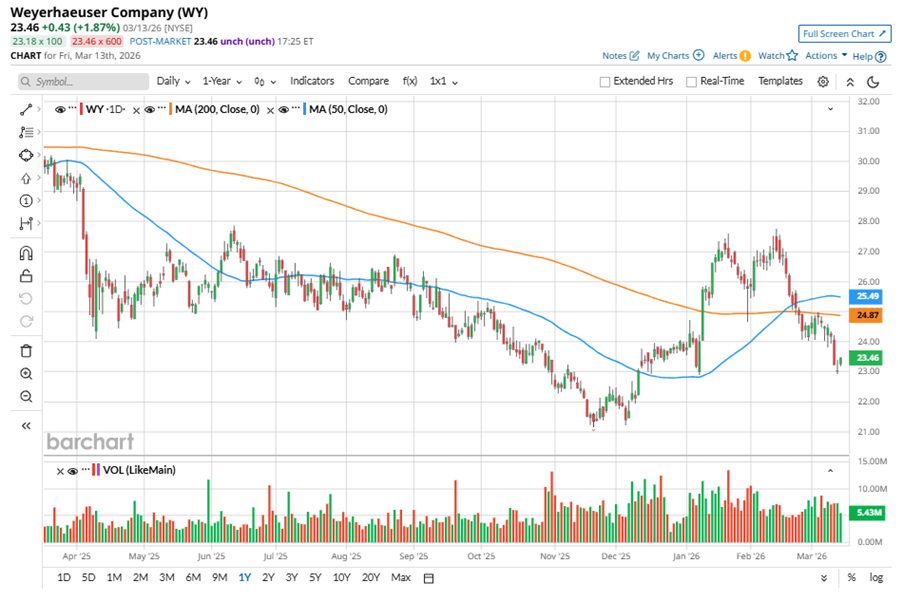Screen dimensions: 903x601
Task: Add to My Charts plus icon
Action: (698, 55)
